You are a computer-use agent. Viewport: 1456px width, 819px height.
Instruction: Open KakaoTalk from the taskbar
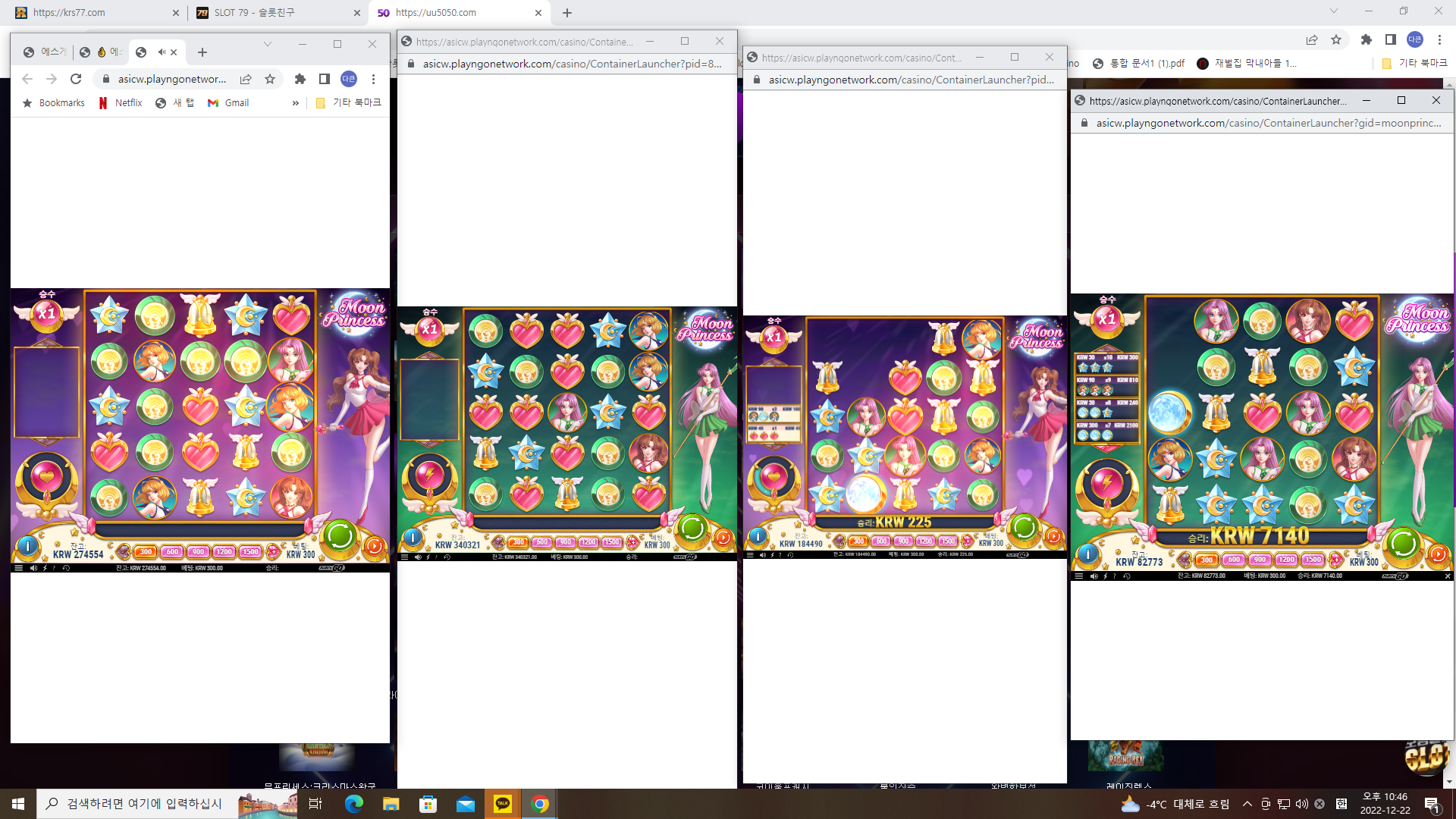(x=503, y=804)
